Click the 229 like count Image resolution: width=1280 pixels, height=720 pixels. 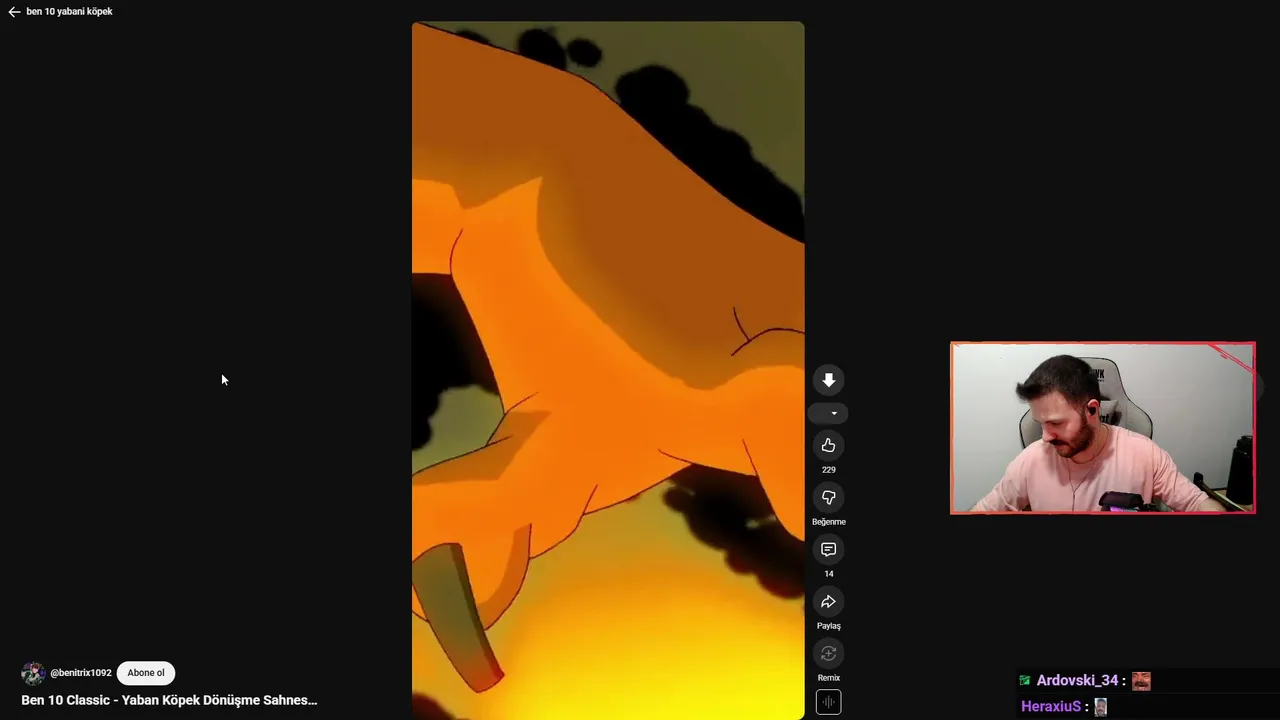click(x=828, y=470)
